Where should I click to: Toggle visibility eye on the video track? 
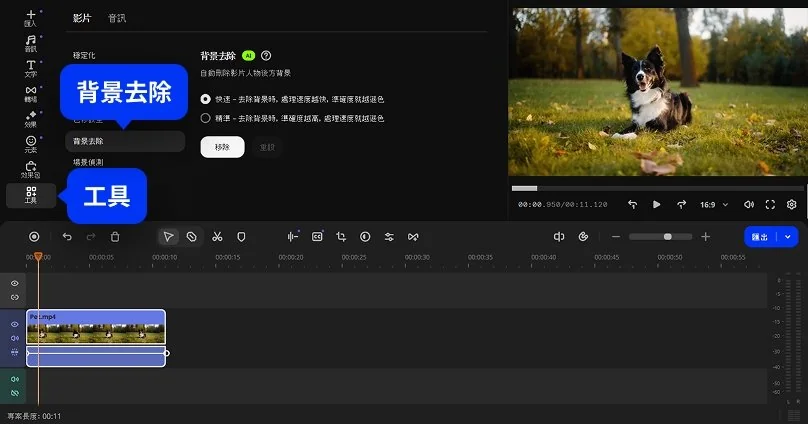tap(15, 325)
